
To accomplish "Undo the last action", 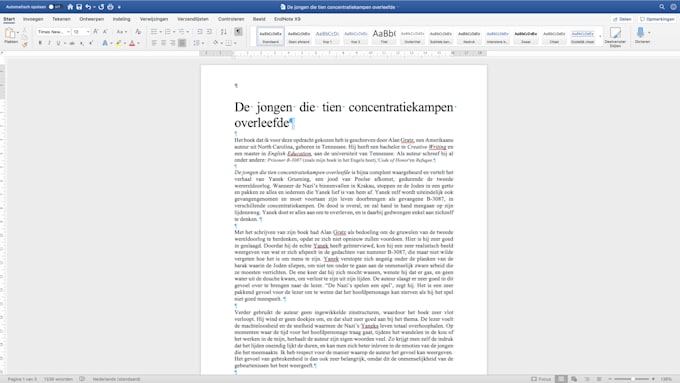I will tap(88, 7).
